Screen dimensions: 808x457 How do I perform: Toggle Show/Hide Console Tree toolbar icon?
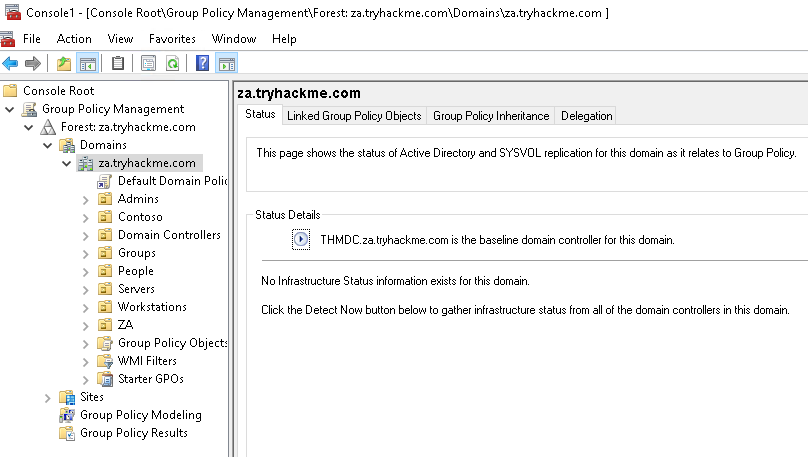(x=87, y=64)
